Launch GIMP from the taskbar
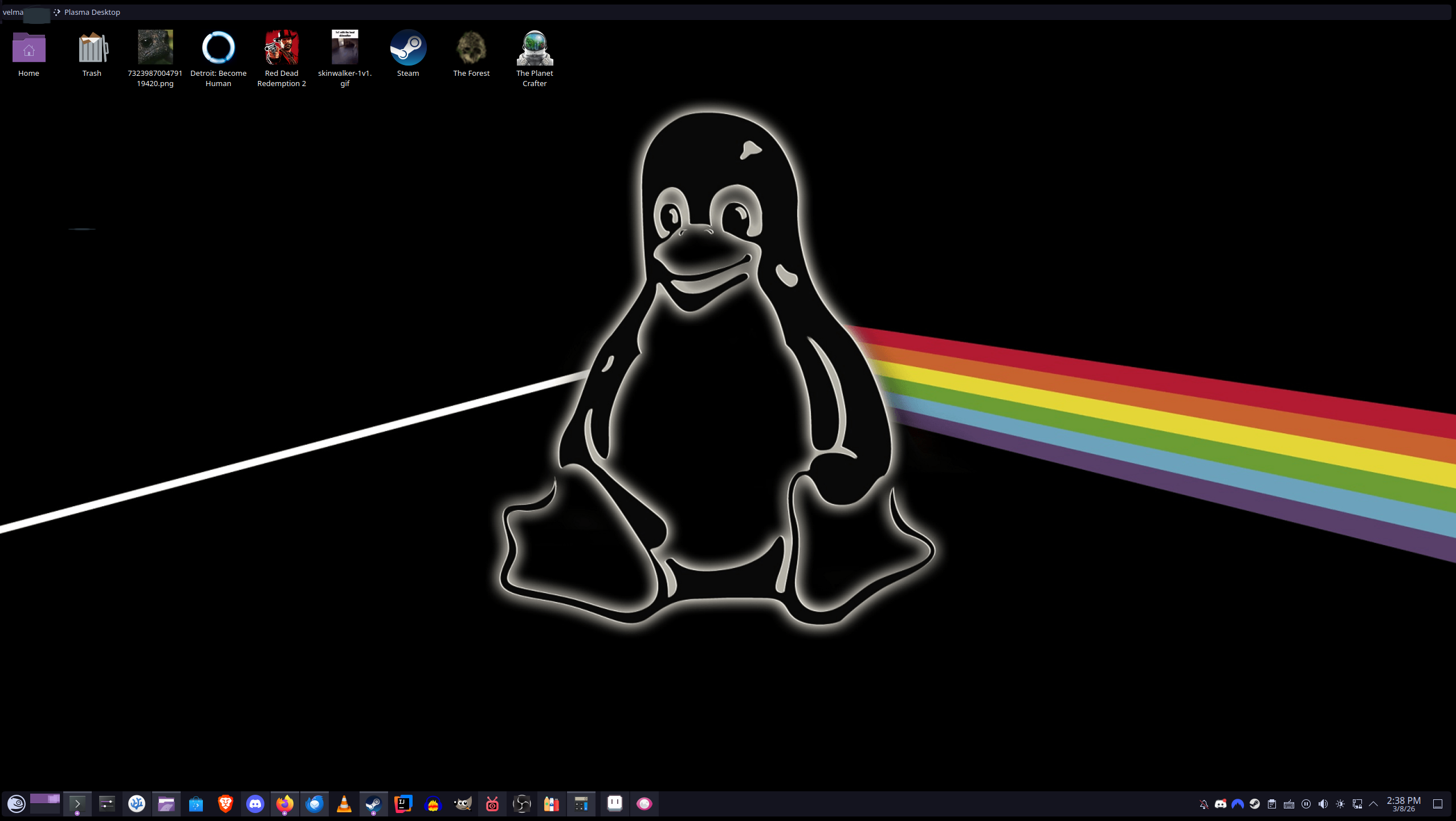 click(463, 804)
